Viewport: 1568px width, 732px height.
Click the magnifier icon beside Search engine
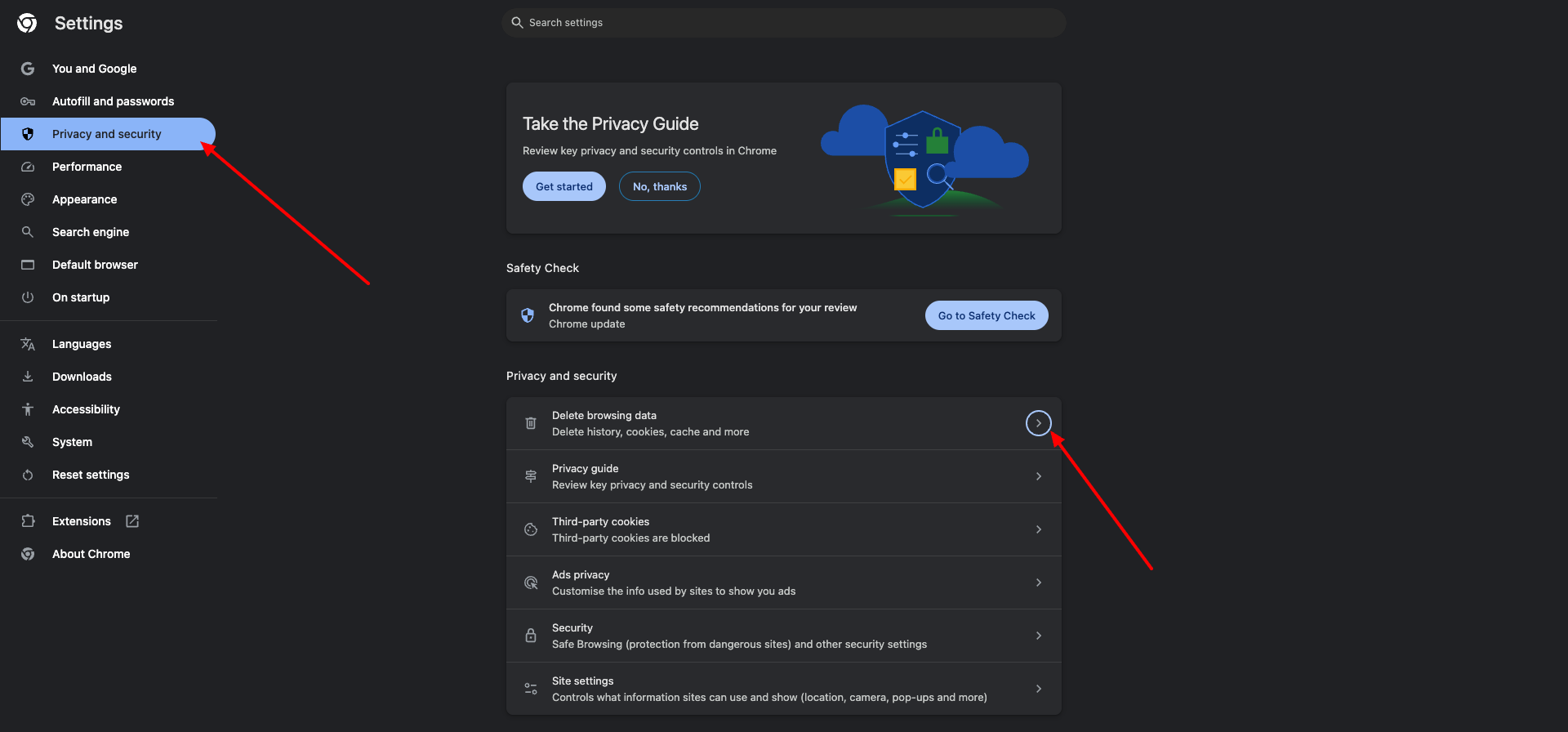point(28,232)
